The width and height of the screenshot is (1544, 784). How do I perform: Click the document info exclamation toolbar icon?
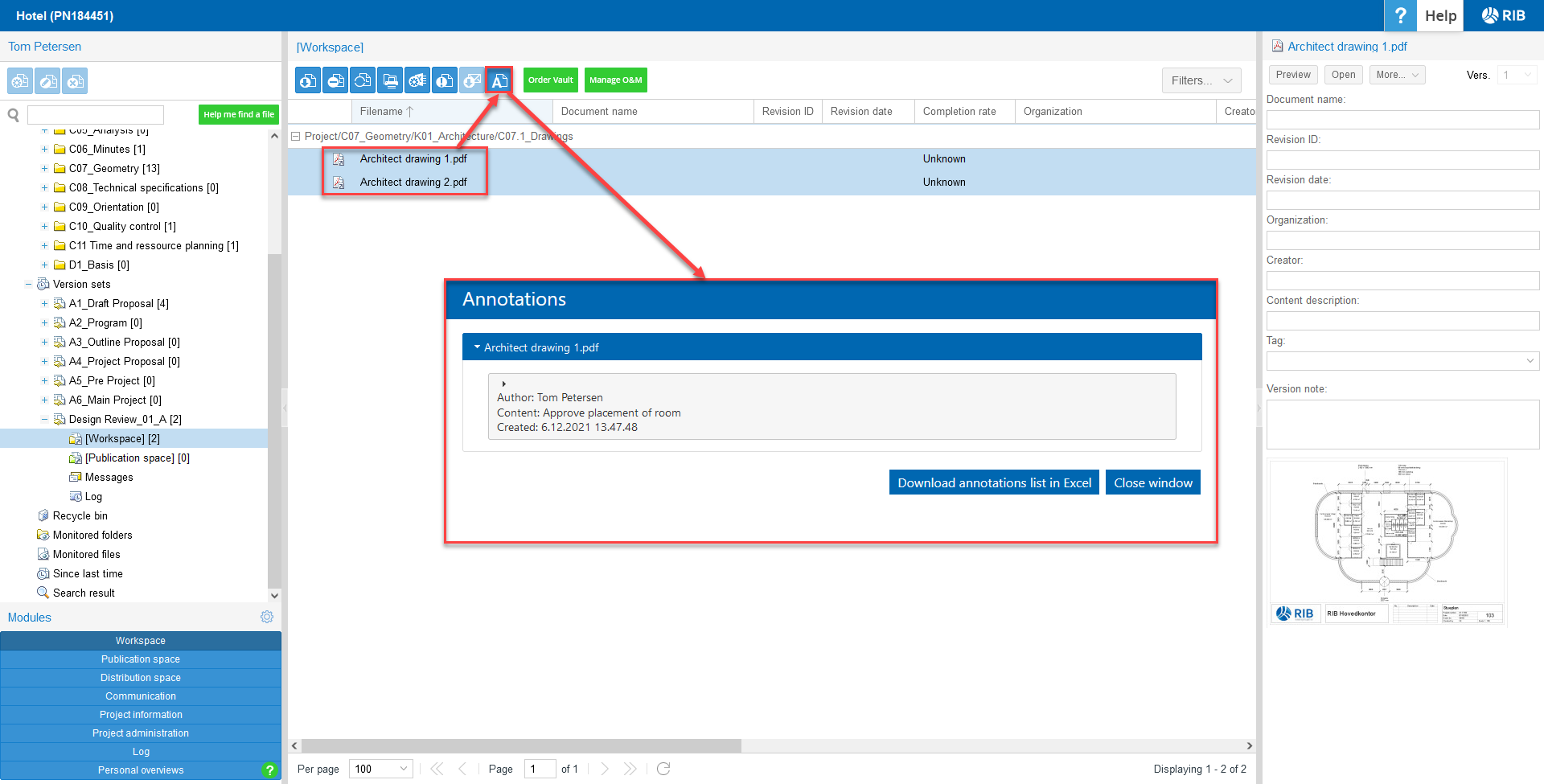coord(445,80)
